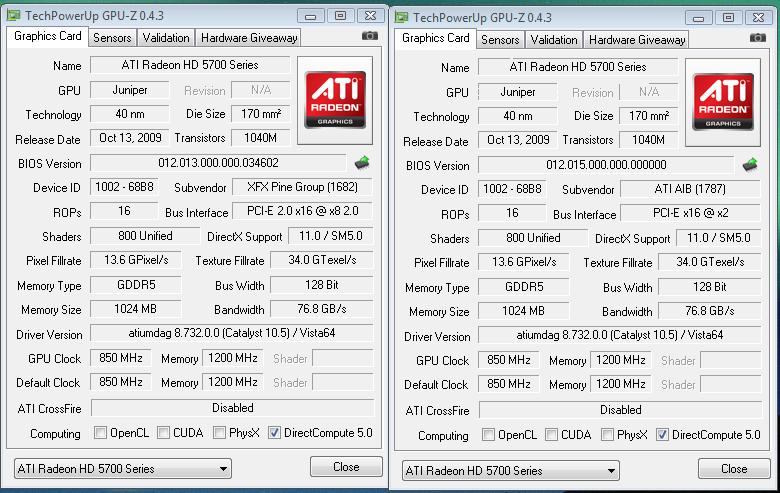Click BIOS Version field 012.013.000.000.034602
The image size is (780, 493).
[x=218, y=163]
